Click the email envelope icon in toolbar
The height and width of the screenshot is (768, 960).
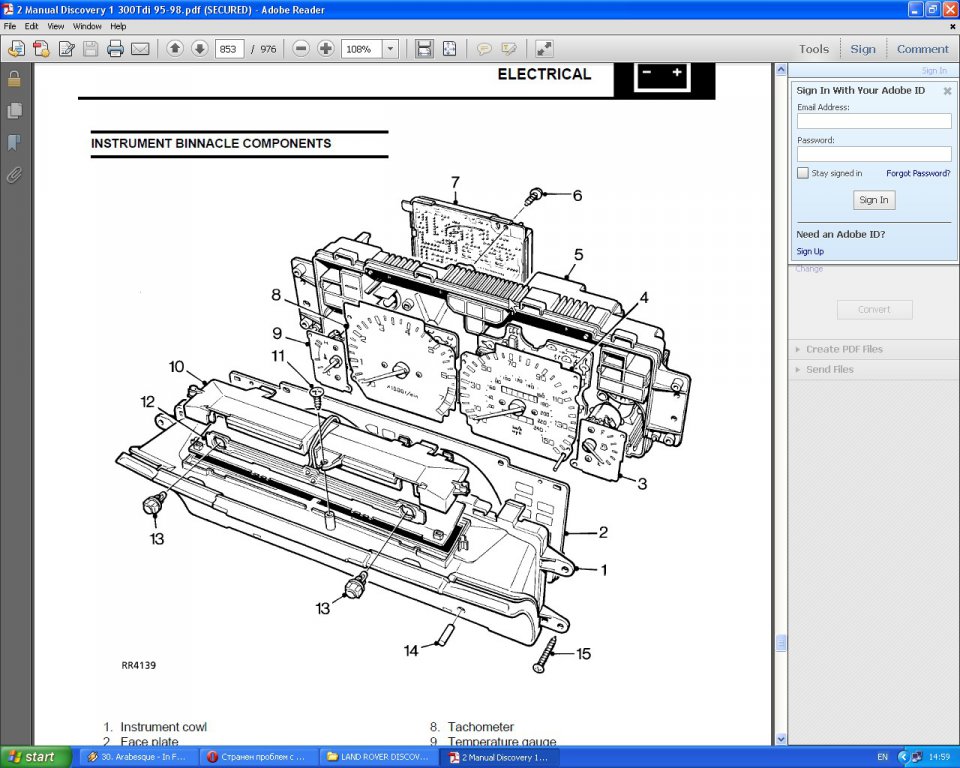point(140,49)
